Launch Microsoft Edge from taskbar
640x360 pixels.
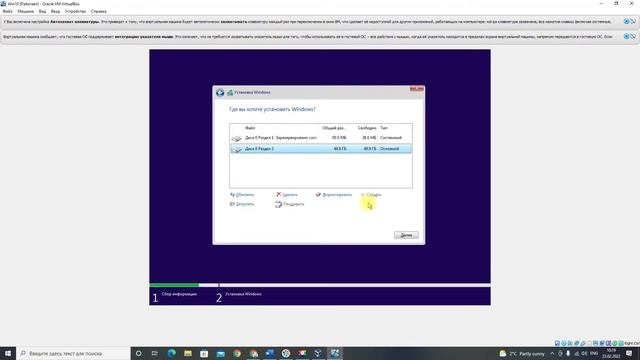(171, 353)
